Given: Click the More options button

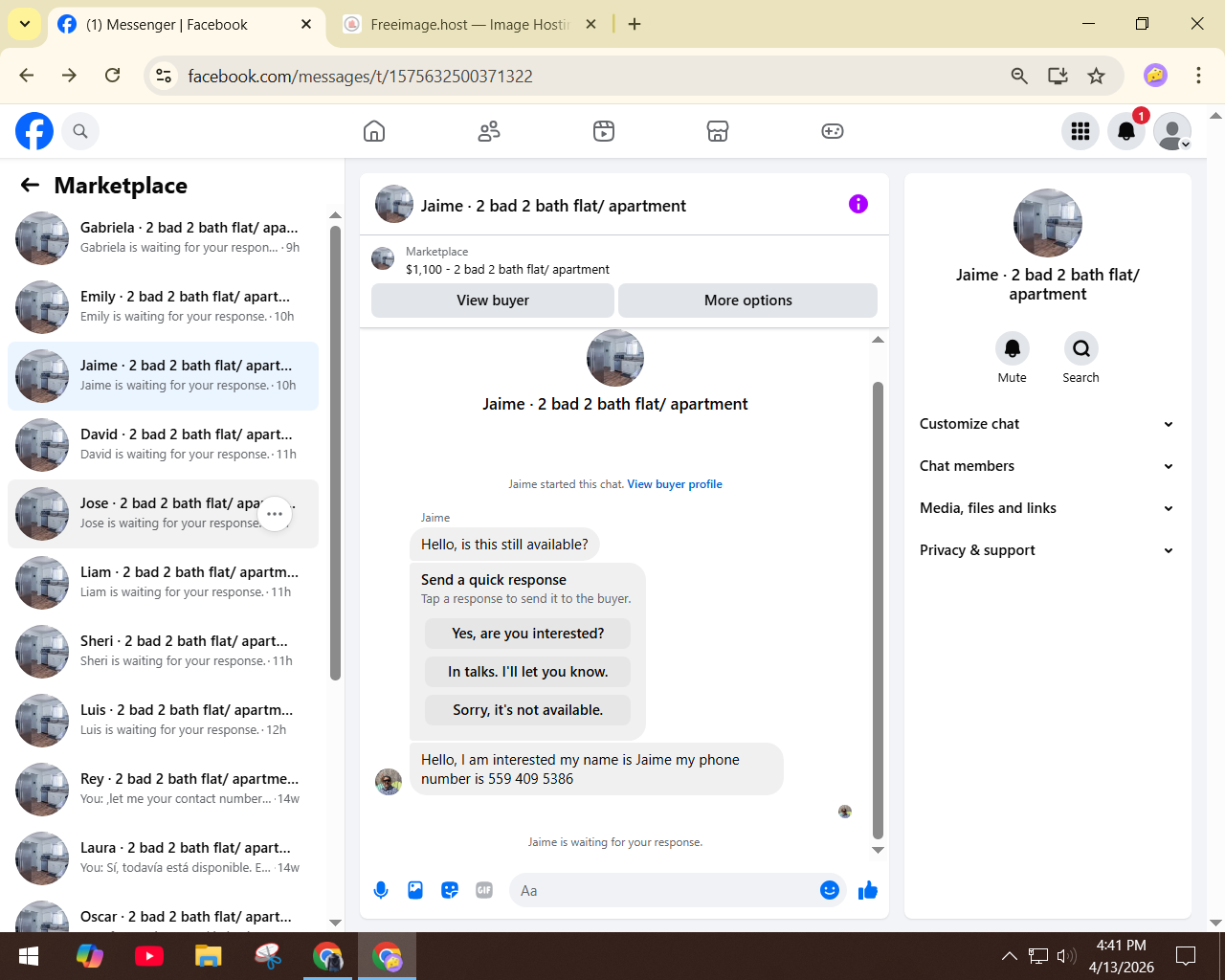Looking at the screenshot, I should click(748, 301).
